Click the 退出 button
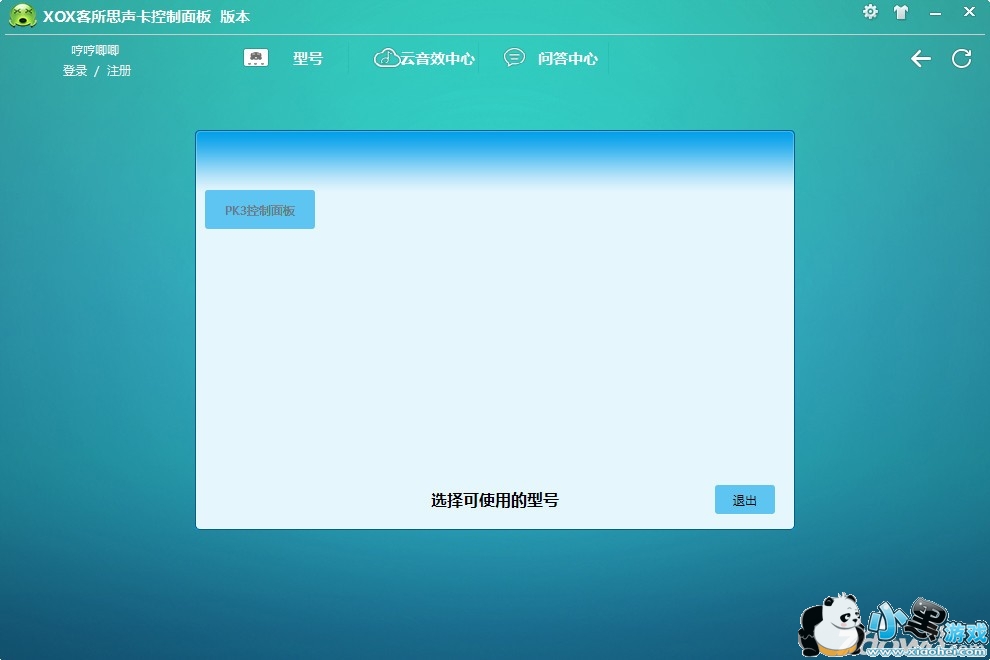Image resolution: width=990 pixels, height=660 pixels. (x=744, y=500)
